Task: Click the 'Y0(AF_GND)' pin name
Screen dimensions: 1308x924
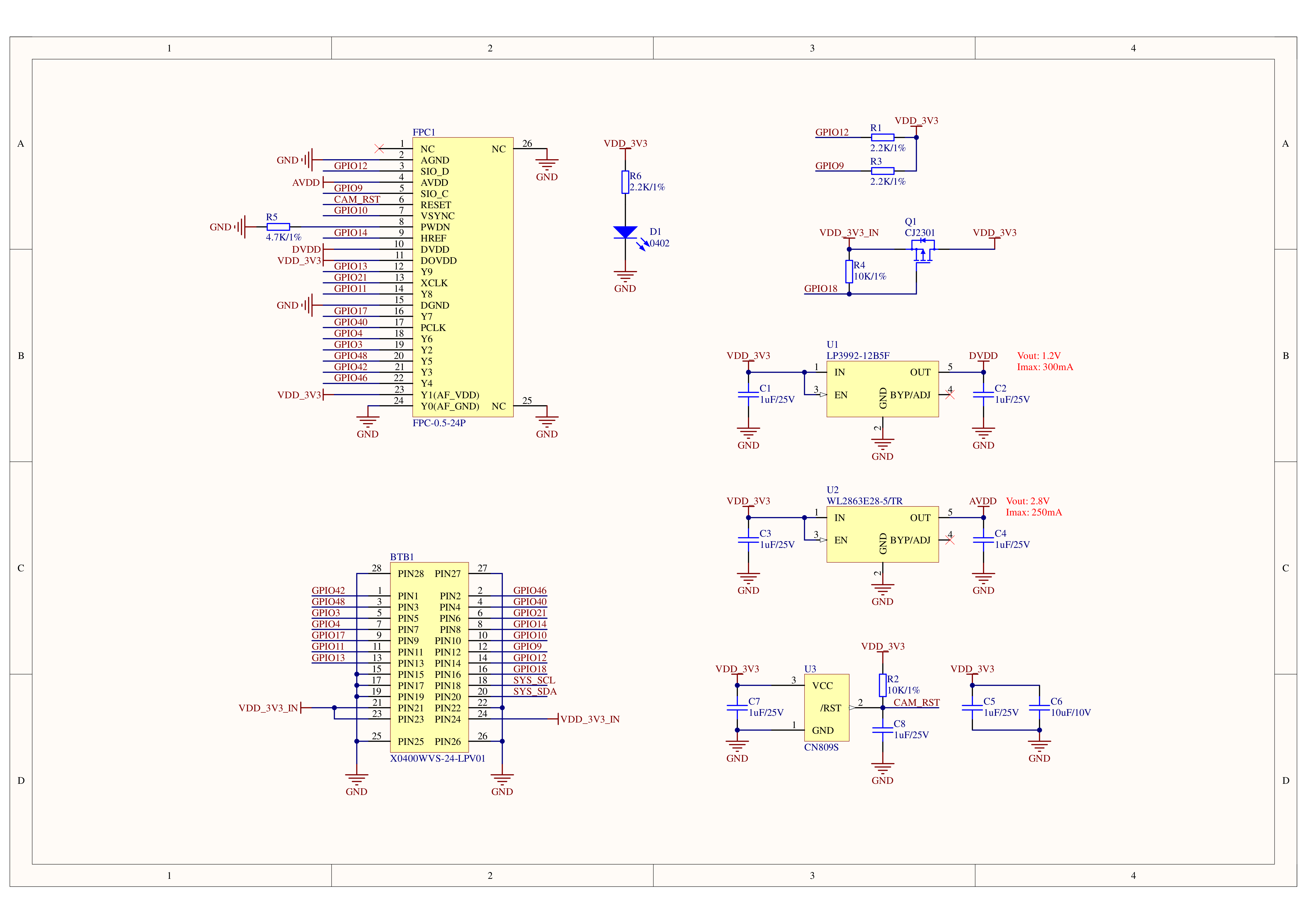Action: (450, 406)
